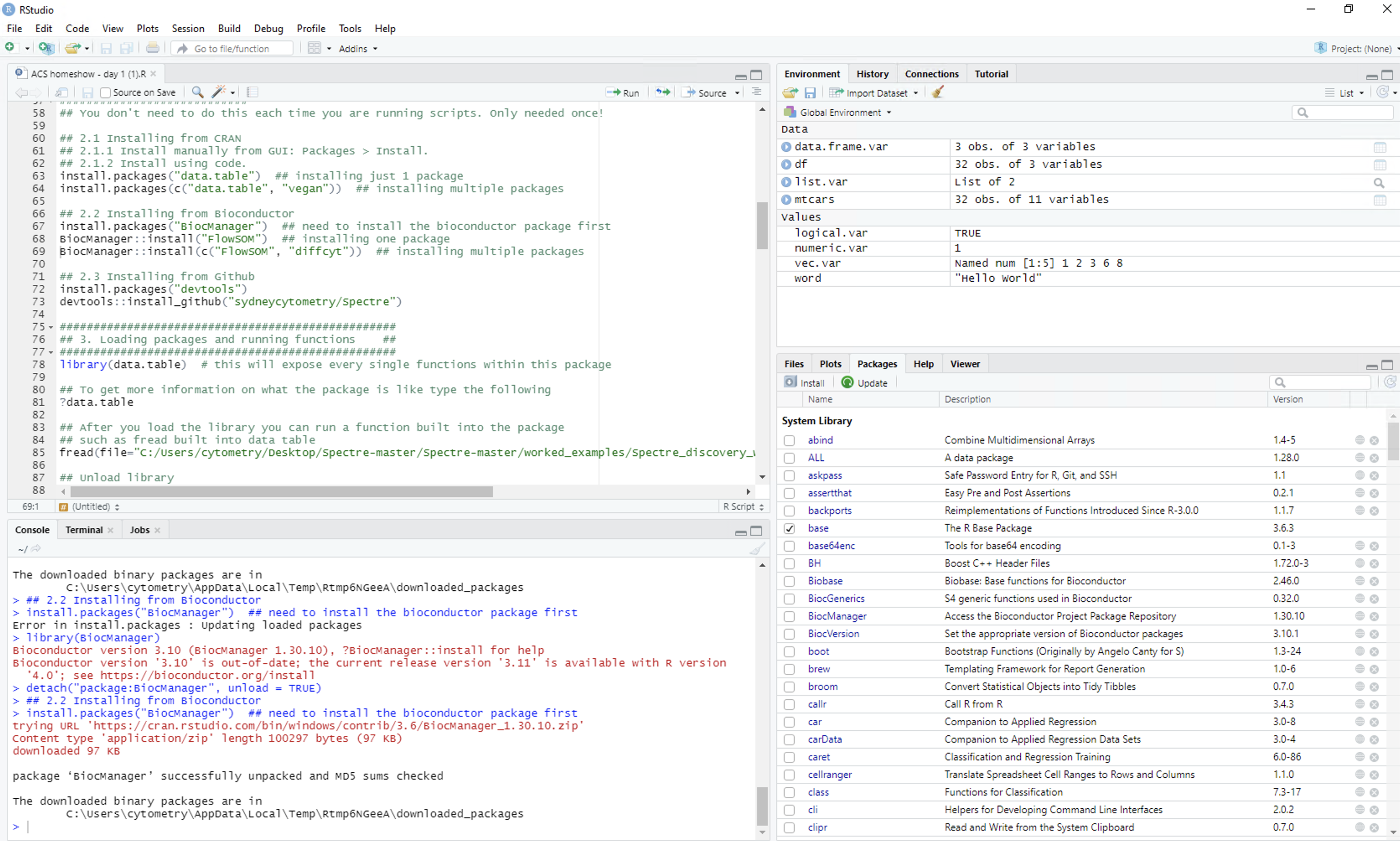
Task: Click the print icon in main toolbar
Action: click(153, 48)
